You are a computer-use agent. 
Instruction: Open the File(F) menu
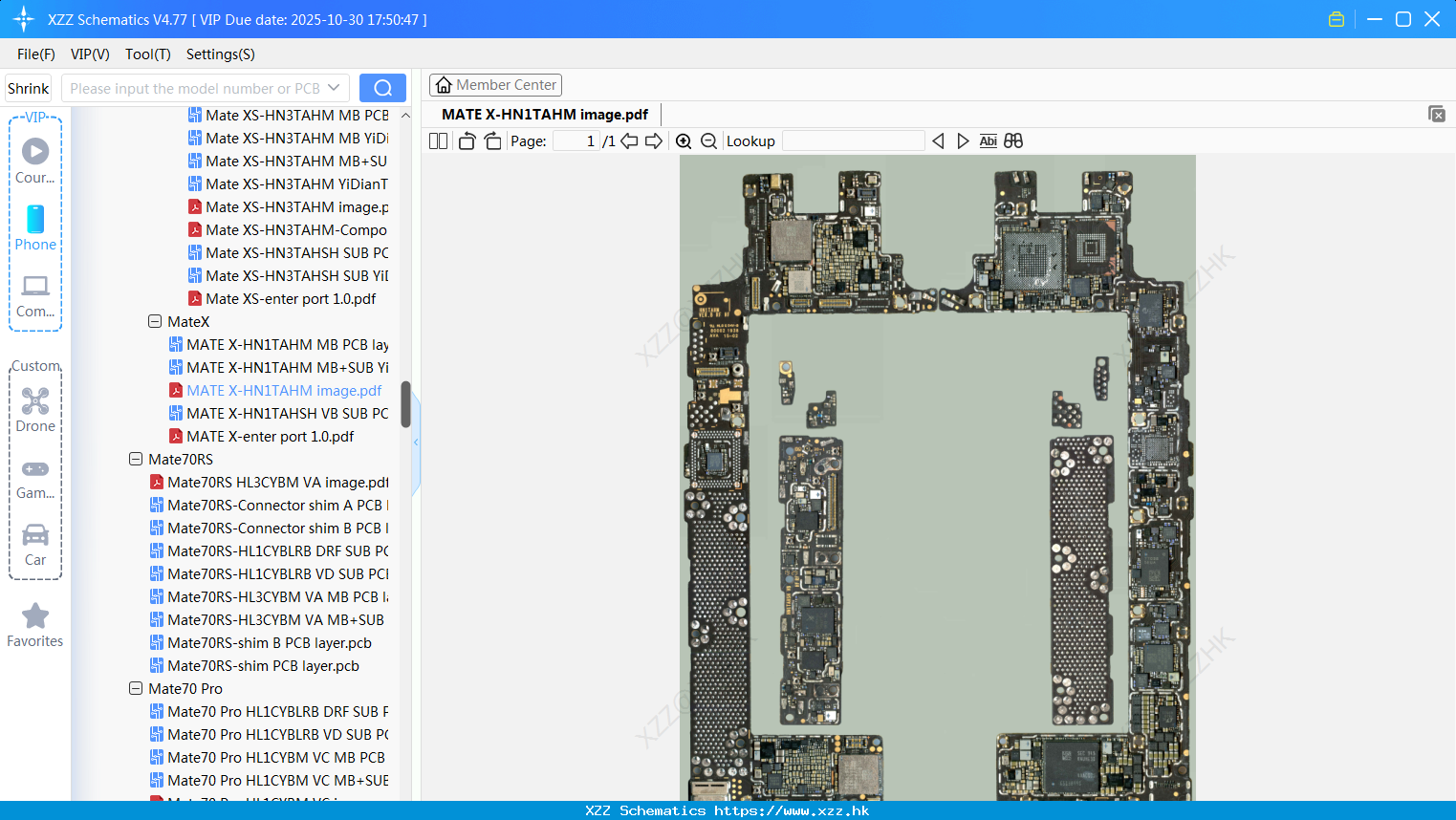click(36, 54)
